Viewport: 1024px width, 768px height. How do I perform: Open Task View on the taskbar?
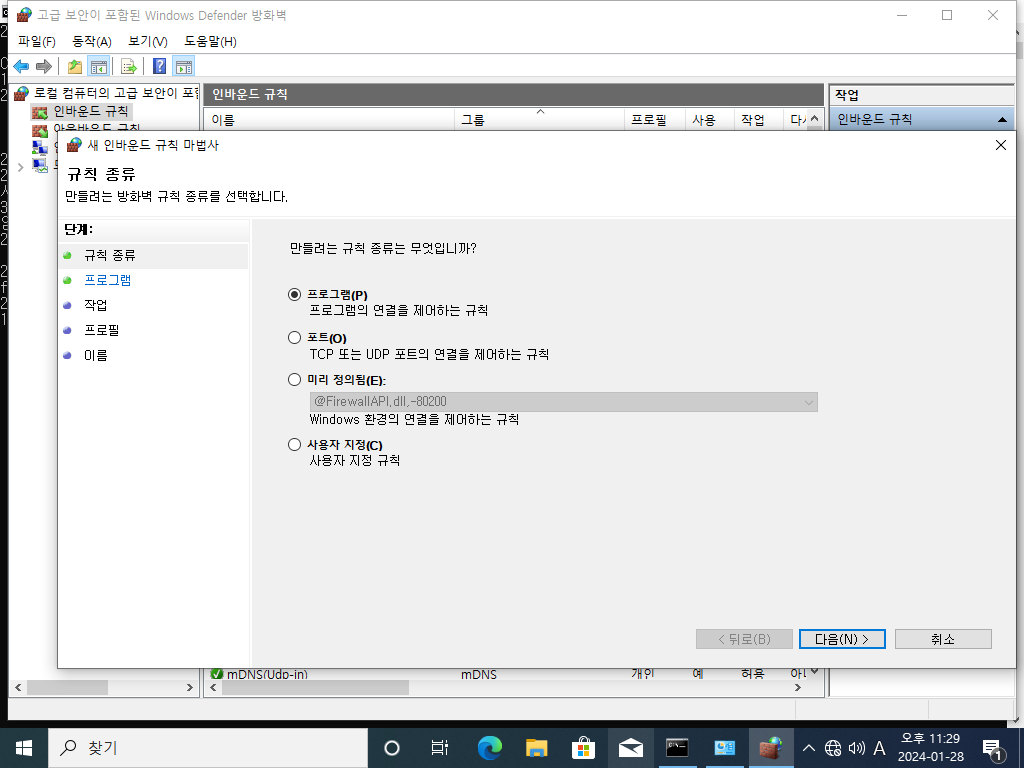[440, 748]
